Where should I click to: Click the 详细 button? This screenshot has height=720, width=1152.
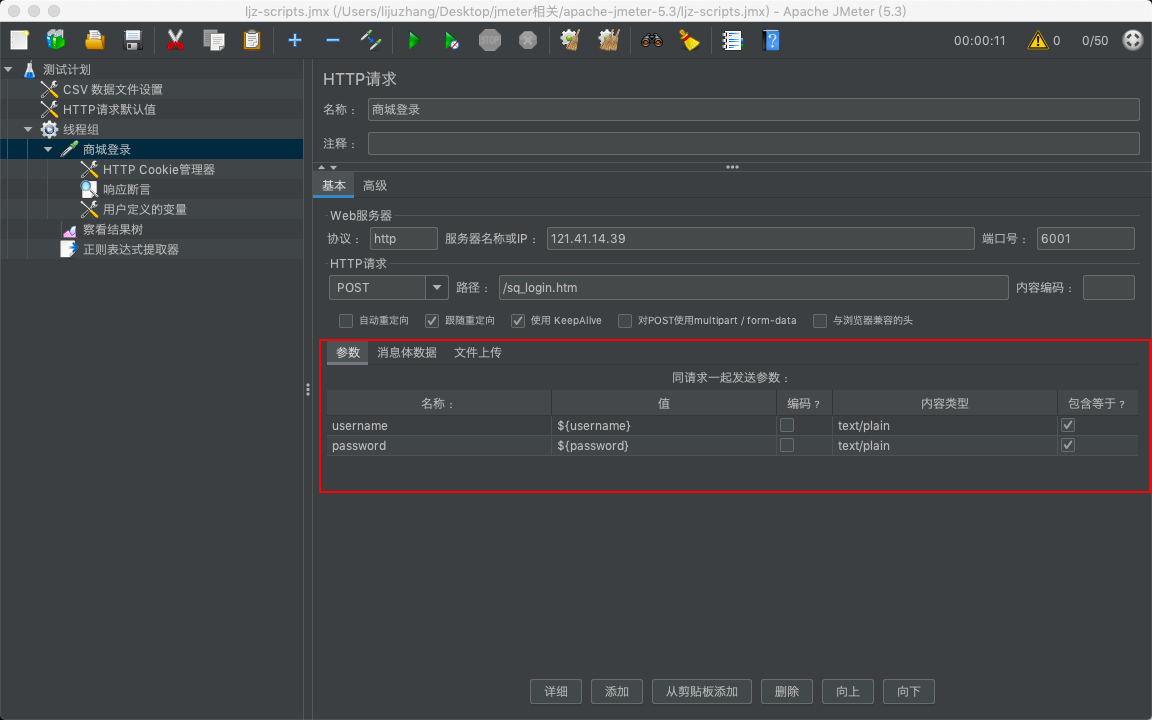point(556,691)
